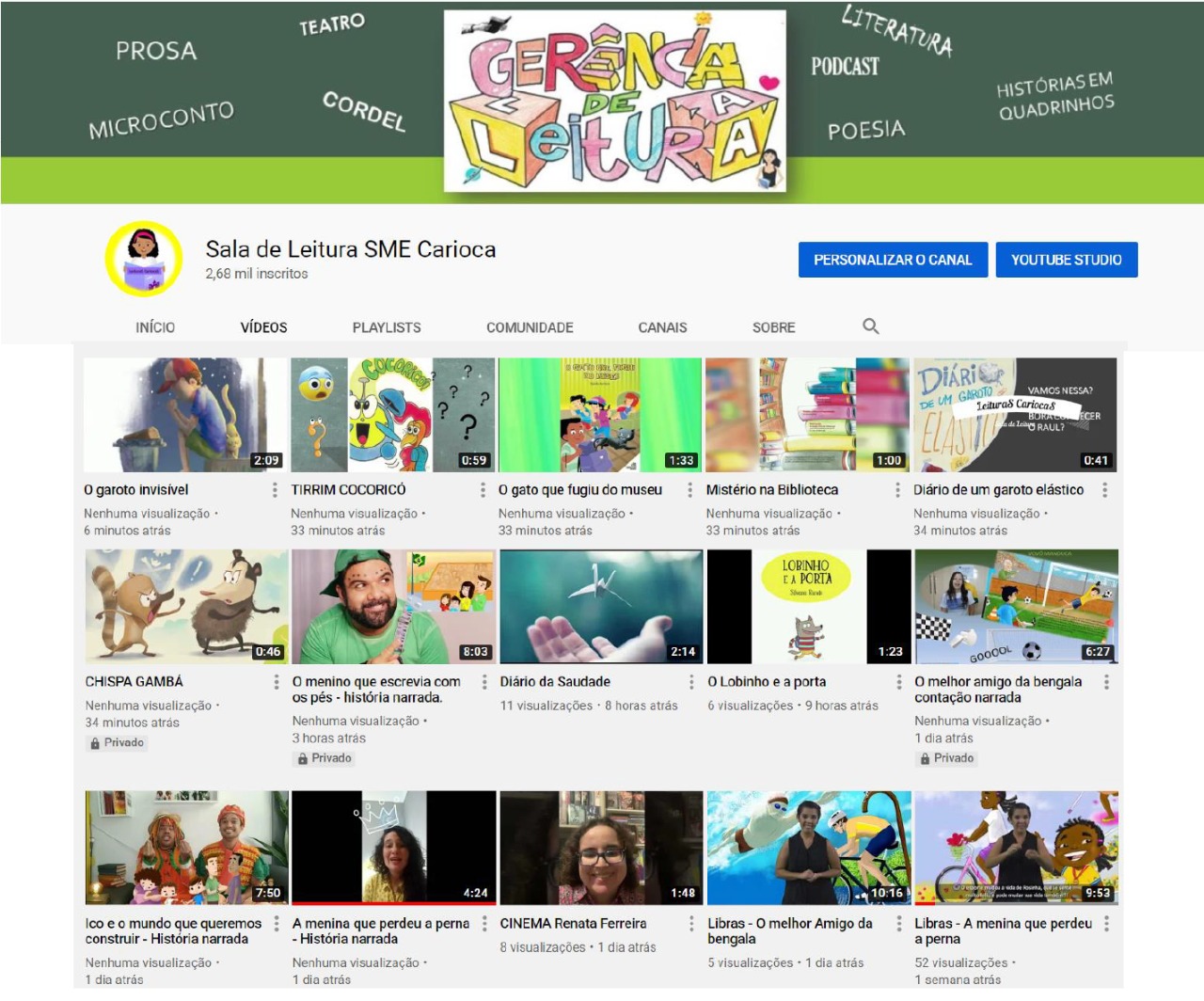Screen dimensions: 1204x1001
Task: Open the Sala de Leitura channel avatar
Action: click(143, 259)
